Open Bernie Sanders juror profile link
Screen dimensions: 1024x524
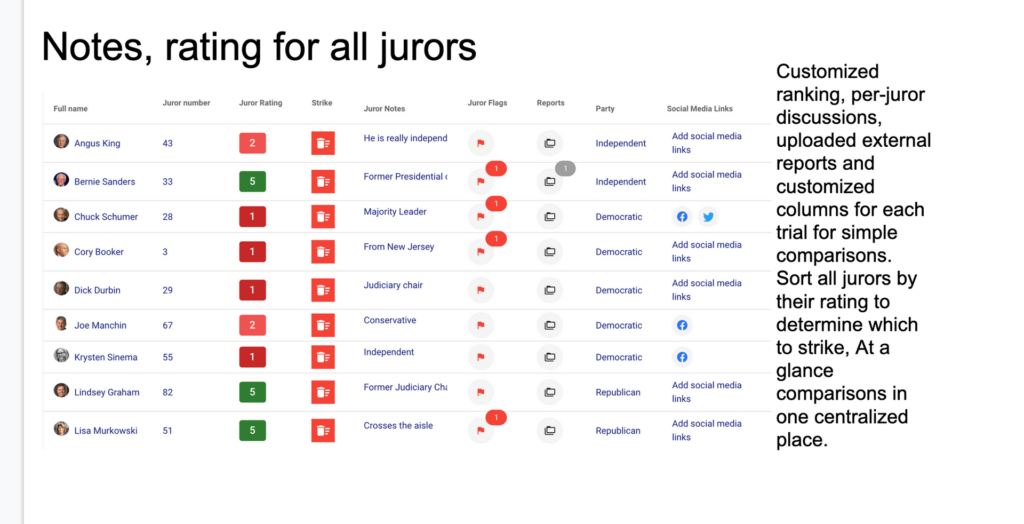click(104, 182)
